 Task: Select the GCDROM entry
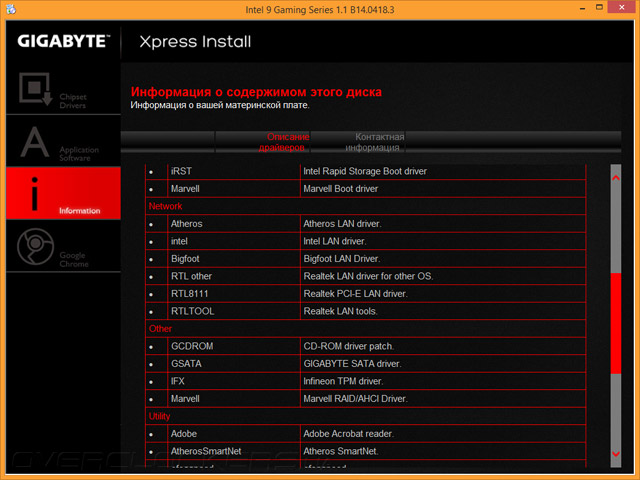192,346
